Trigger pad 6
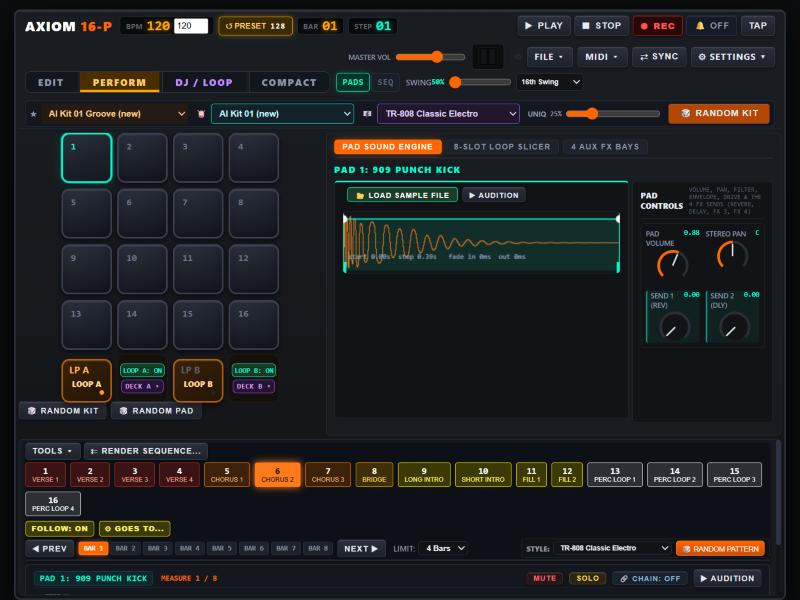This screenshot has width=800, height=600. coord(142,213)
